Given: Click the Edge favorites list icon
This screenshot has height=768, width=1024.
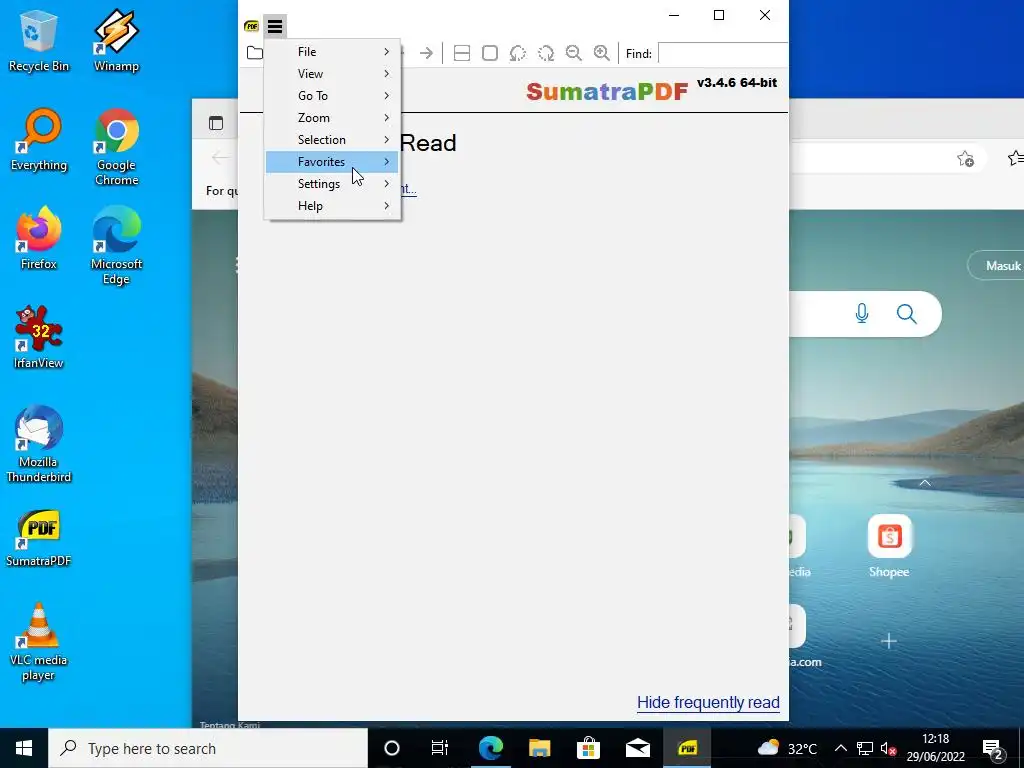Looking at the screenshot, I should click(x=1016, y=159).
